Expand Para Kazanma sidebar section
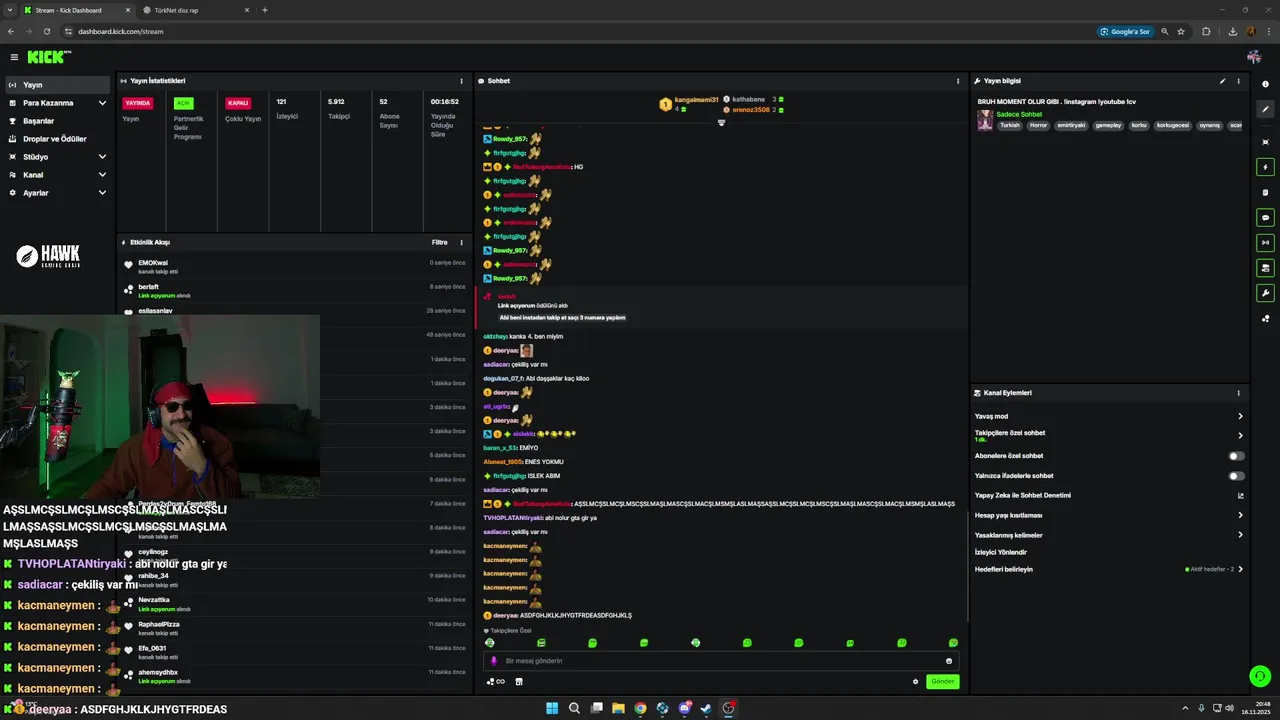The height and width of the screenshot is (720, 1280). point(102,103)
